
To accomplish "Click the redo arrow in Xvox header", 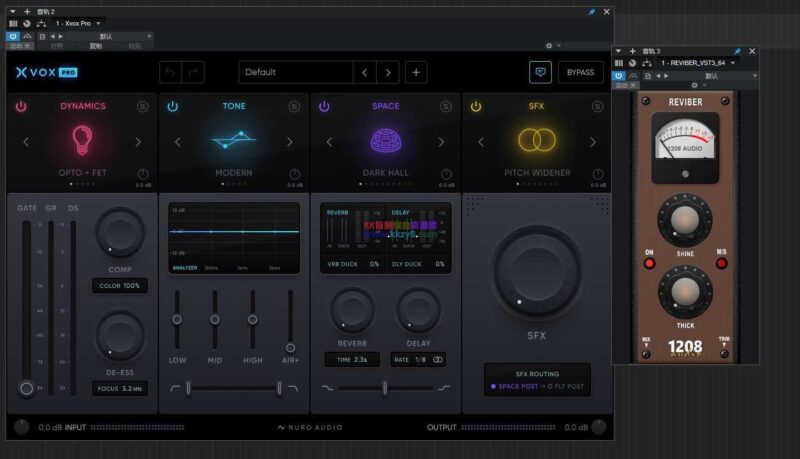I will [193, 72].
